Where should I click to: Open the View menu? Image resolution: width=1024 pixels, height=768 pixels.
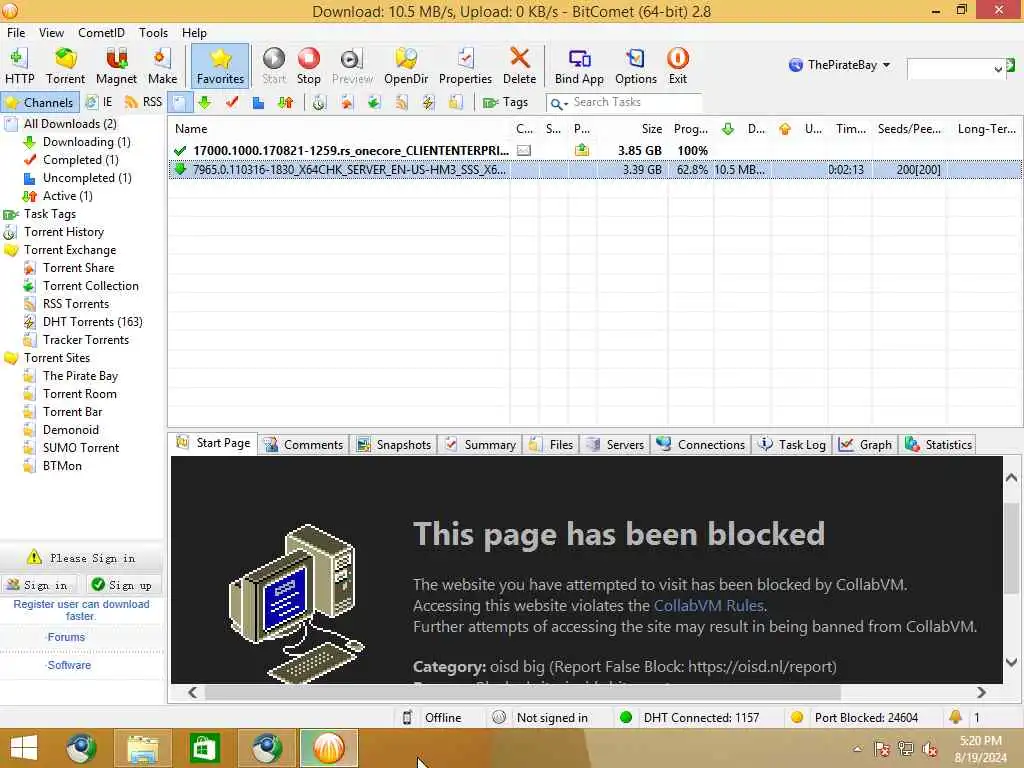click(x=51, y=33)
